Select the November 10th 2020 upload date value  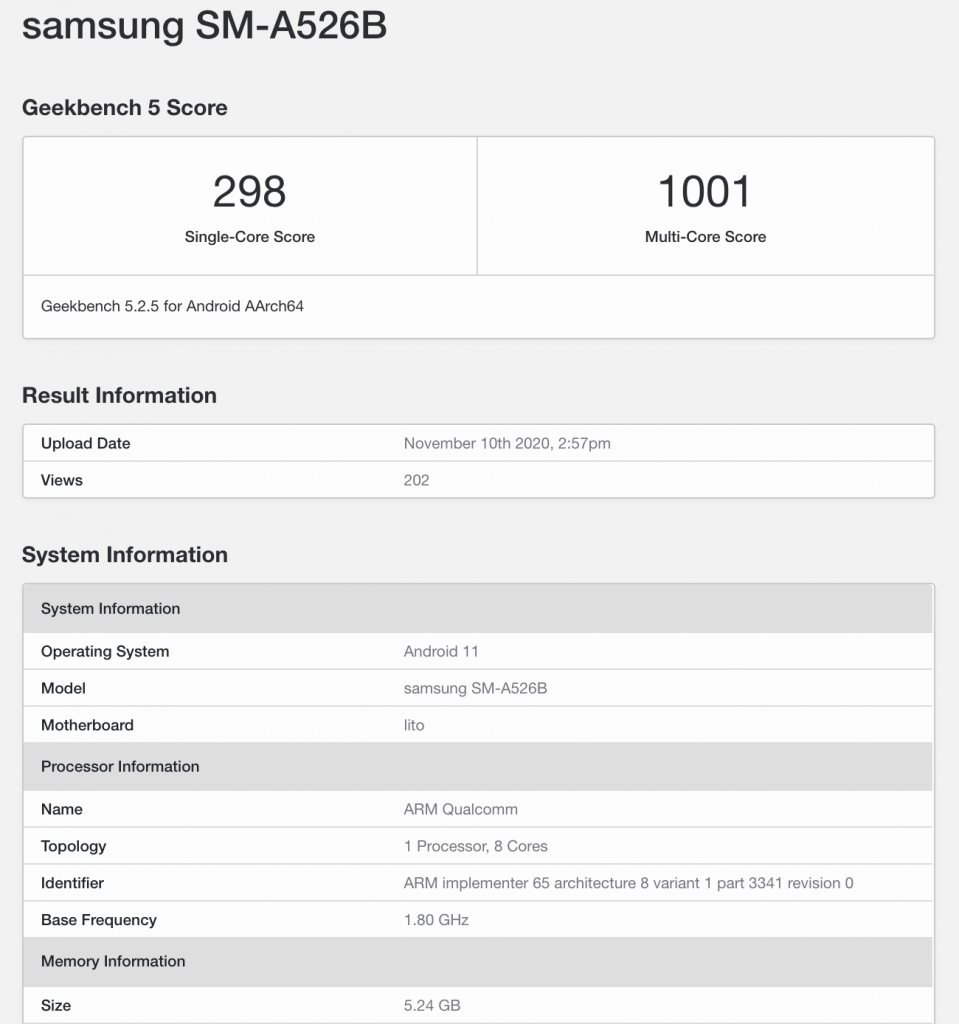pyautogui.click(x=506, y=443)
